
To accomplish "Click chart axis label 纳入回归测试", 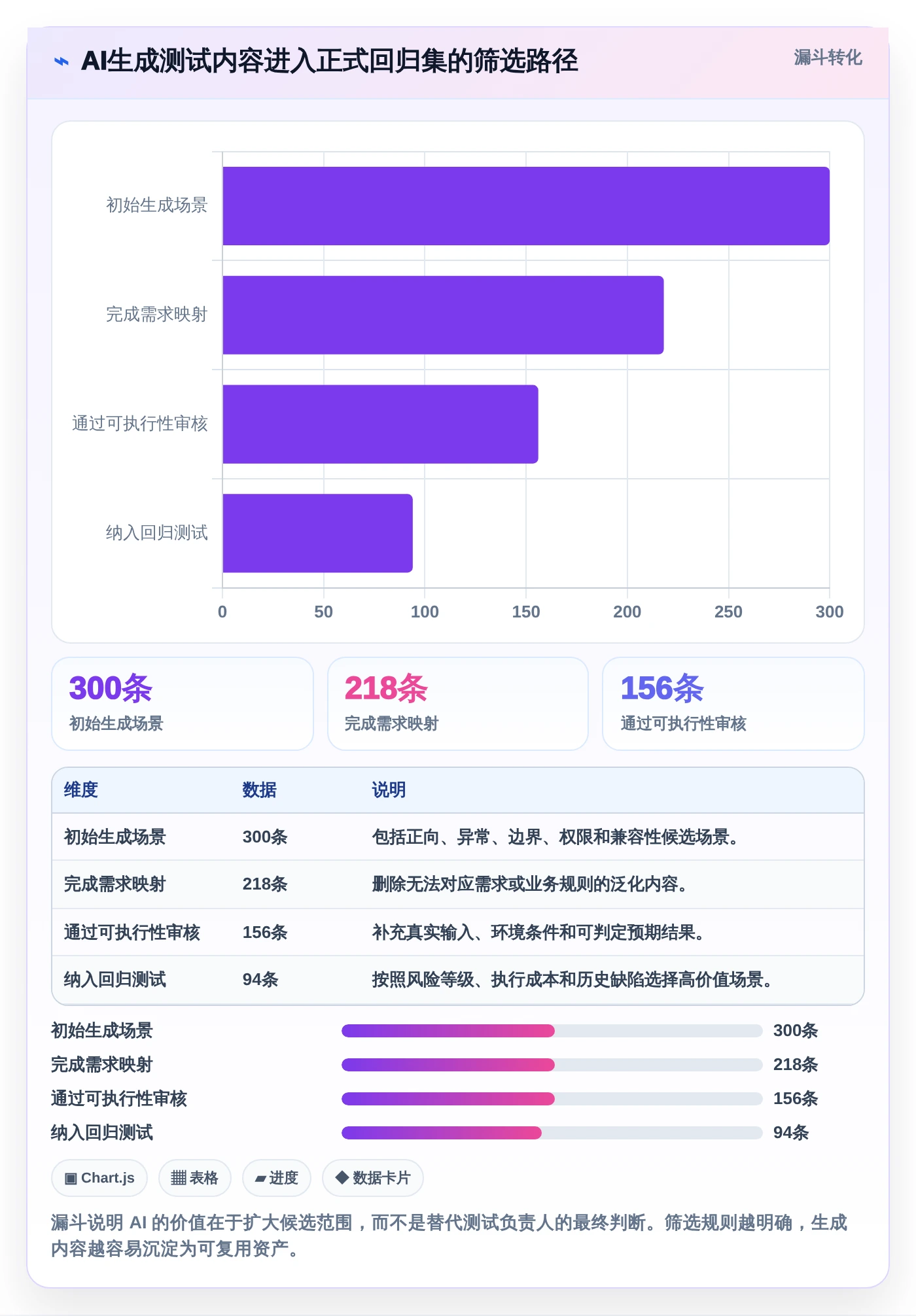I will 157,533.
